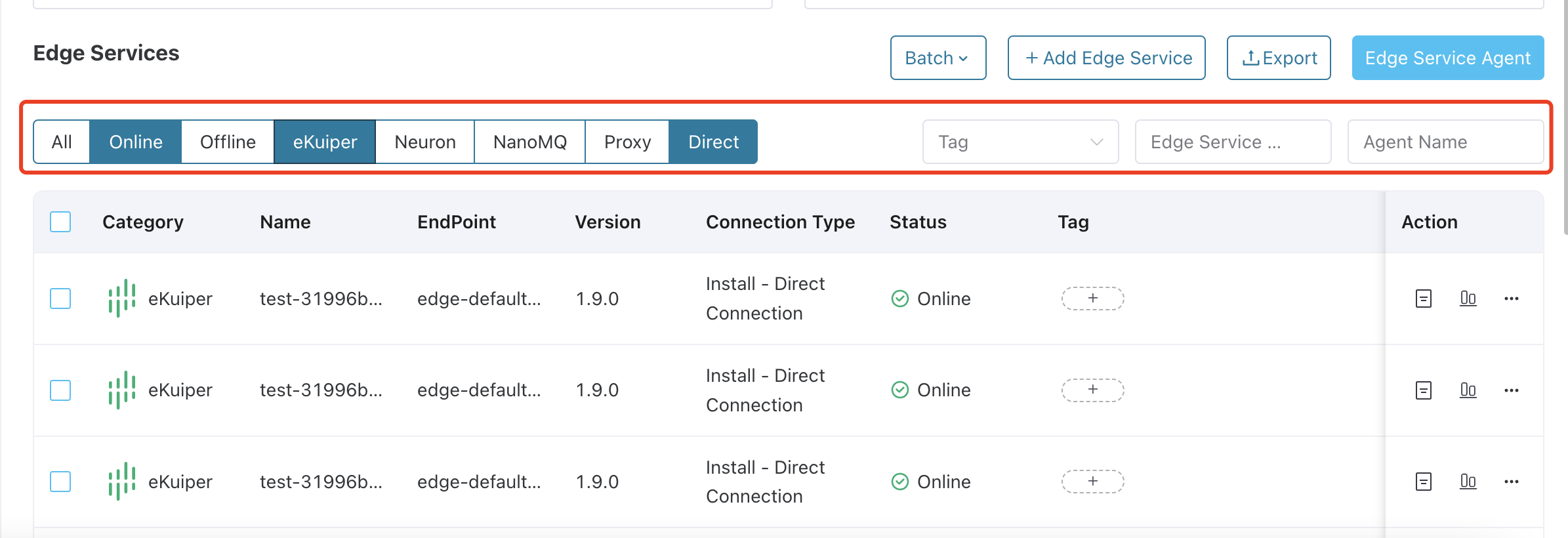Click version 1.9.0 in first row
The width and height of the screenshot is (1568, 538).
597,299
